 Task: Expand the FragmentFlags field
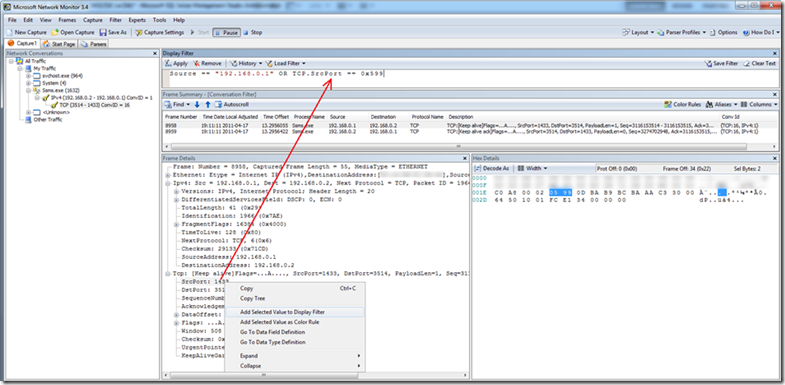point(177,224)
